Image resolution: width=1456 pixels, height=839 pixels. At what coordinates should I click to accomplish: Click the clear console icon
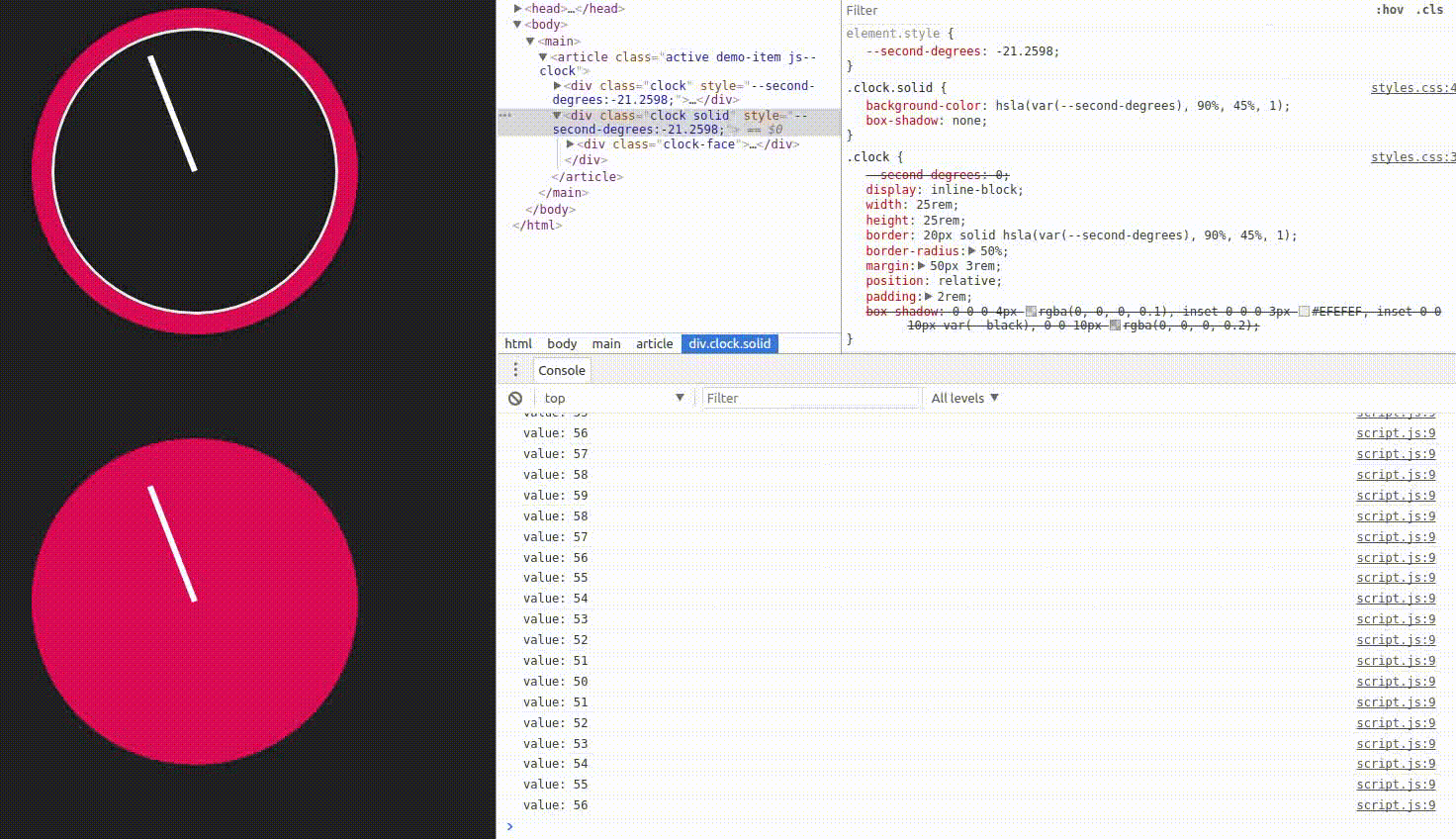tap(515, 398)
